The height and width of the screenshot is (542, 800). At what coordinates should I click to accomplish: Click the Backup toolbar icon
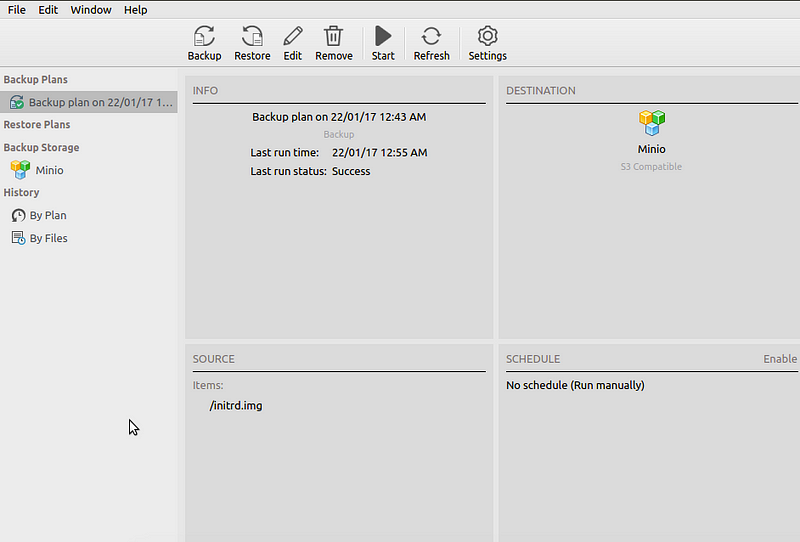pos(204,37)
